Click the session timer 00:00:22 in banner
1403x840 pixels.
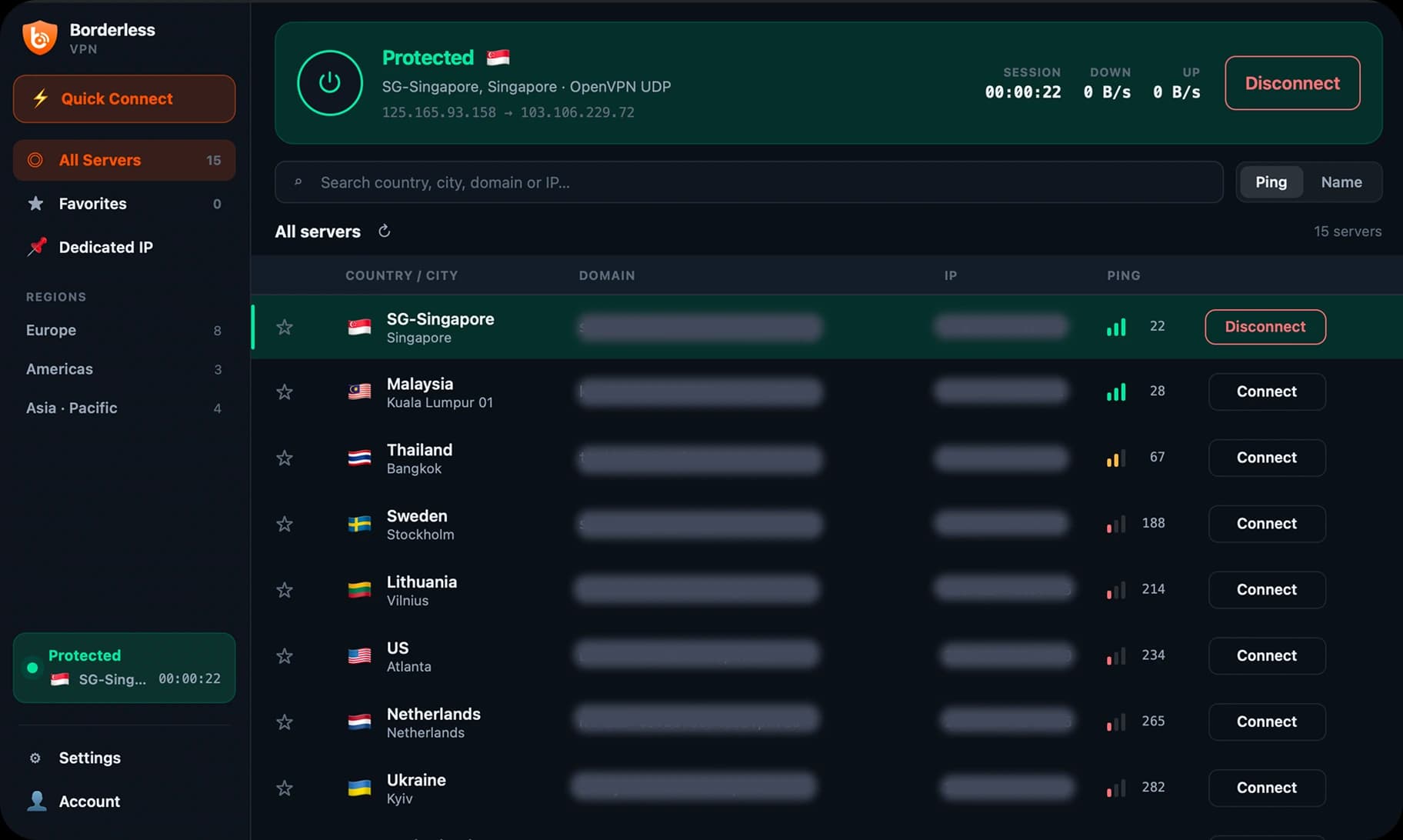point(1023,92)
